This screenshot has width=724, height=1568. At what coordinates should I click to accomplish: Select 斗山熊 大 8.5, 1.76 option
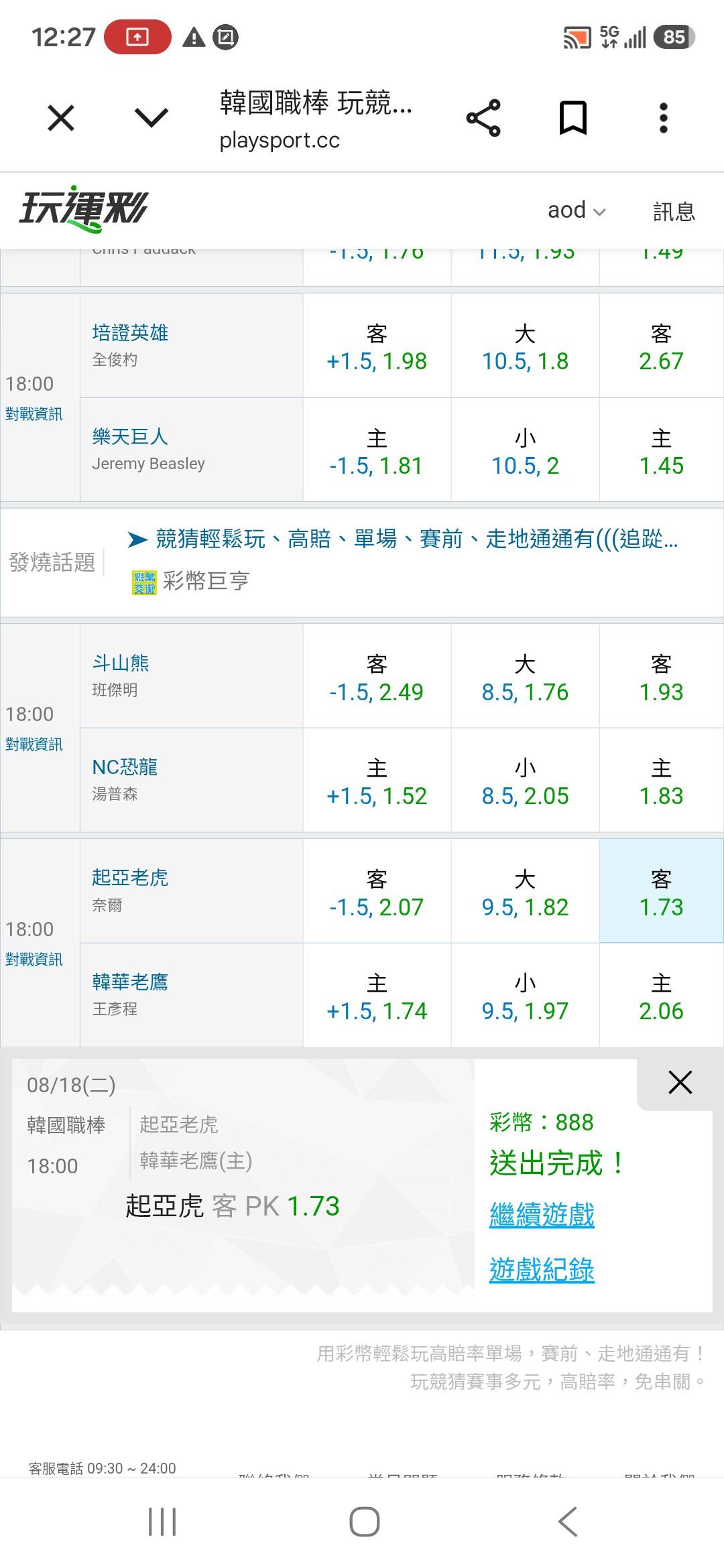[525, 677]
